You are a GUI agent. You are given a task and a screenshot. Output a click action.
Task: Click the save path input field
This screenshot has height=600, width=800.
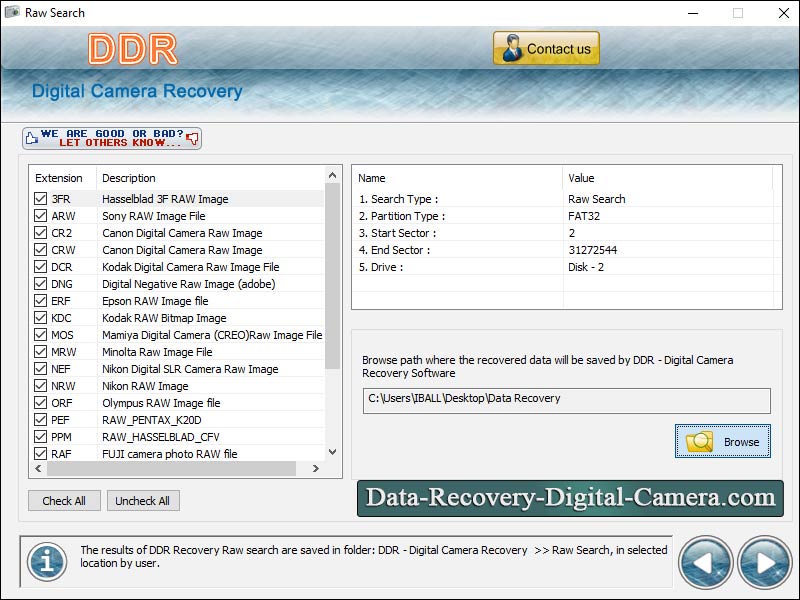[x=566, y=401]
